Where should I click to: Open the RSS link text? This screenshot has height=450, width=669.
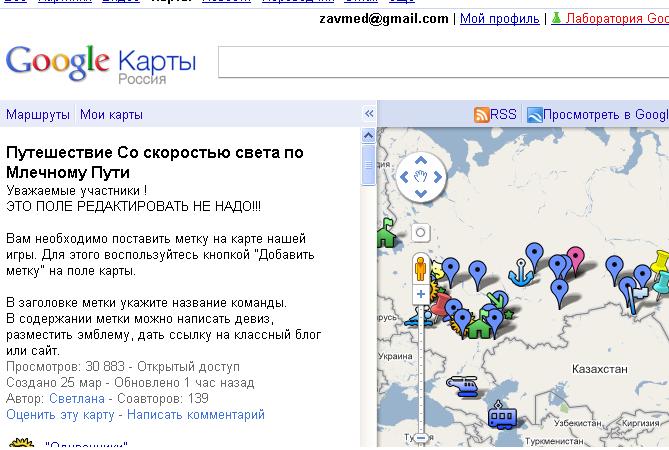tap(503, 114)
